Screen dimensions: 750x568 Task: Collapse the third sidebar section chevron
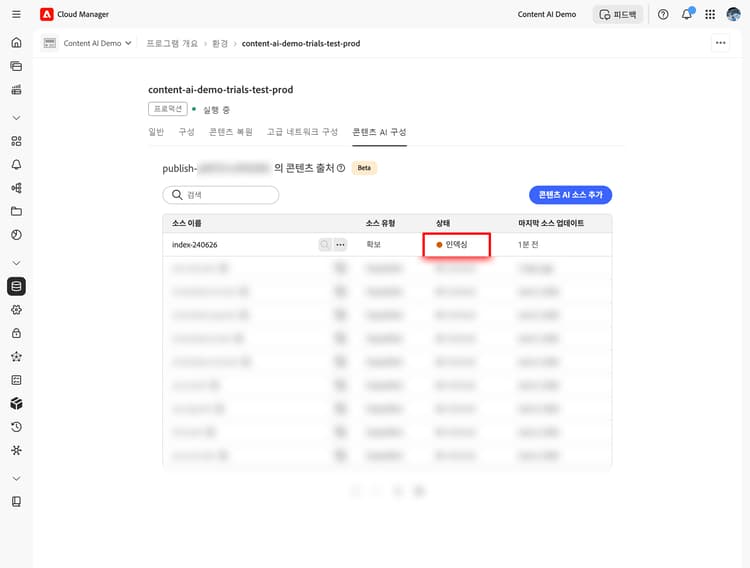pyautogui.click(x=16, y=479)
